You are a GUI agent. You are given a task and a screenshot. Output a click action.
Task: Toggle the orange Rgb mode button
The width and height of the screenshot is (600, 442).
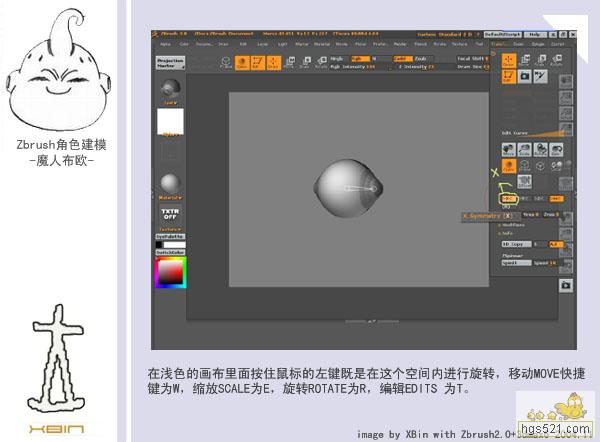coord(360,59)
